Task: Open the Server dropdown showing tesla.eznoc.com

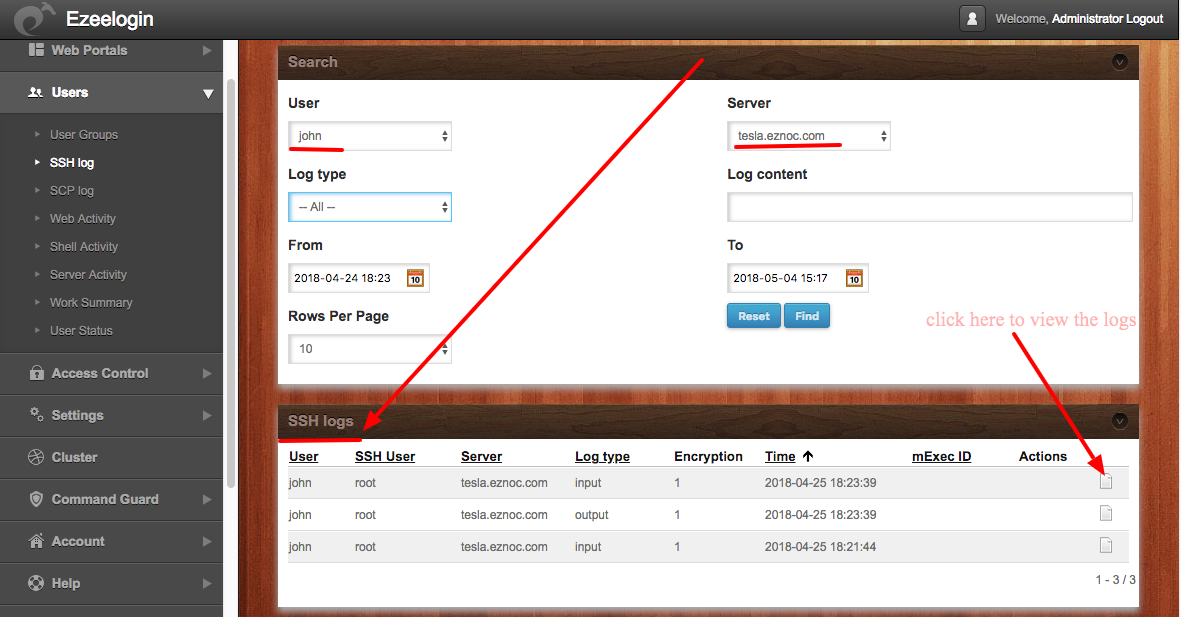Action: 809,136
